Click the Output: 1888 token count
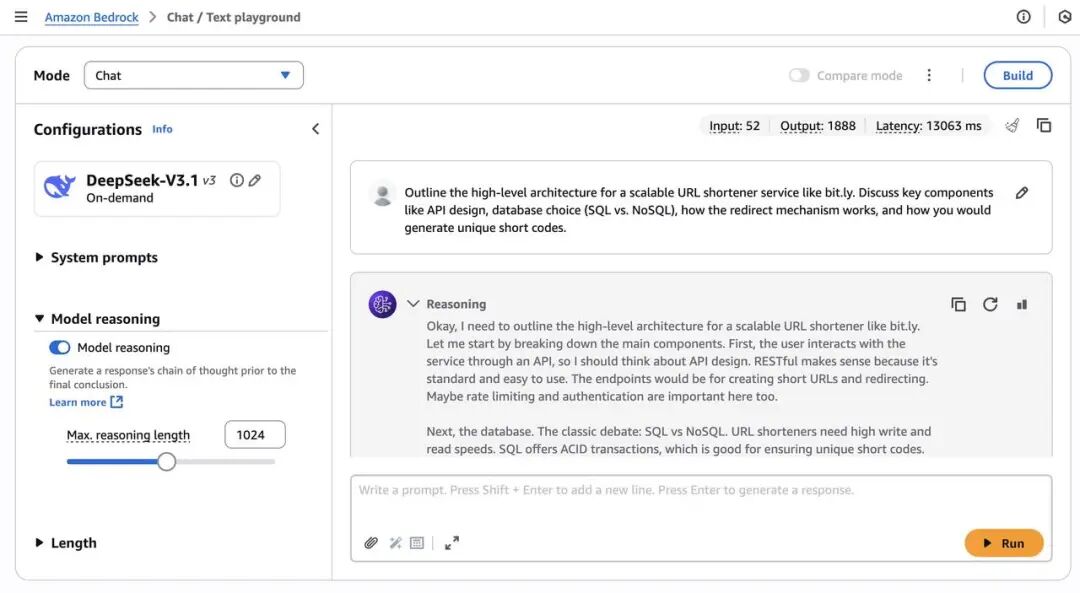 pyautogui.click(x=818, y=126)
